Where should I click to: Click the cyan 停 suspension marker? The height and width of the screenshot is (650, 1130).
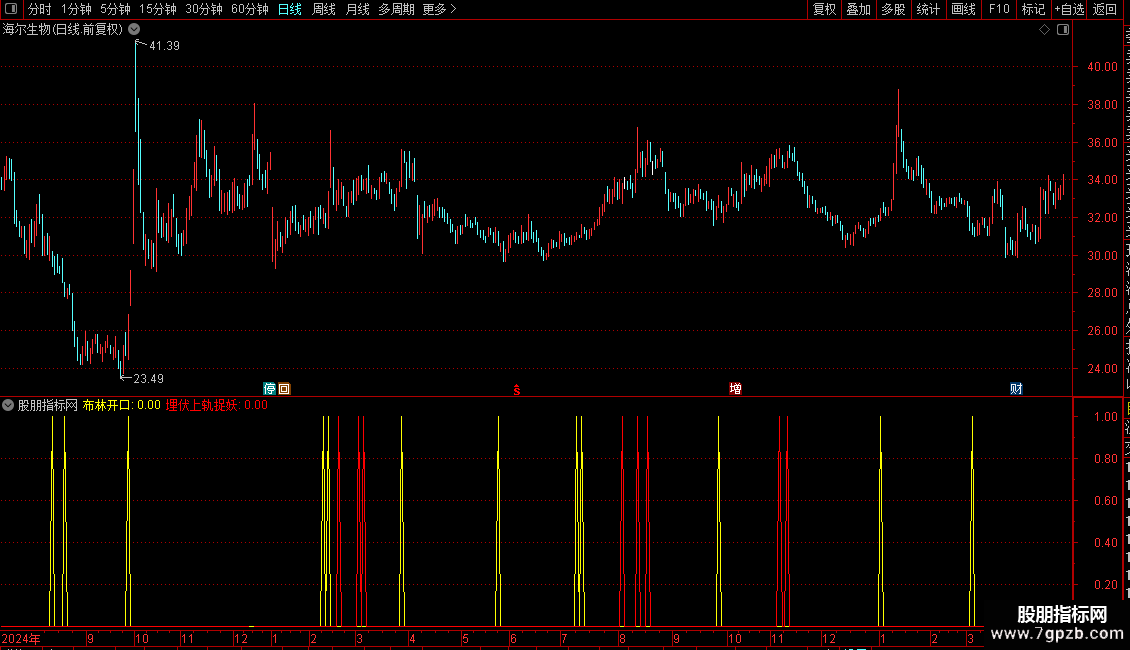(270, 388)
